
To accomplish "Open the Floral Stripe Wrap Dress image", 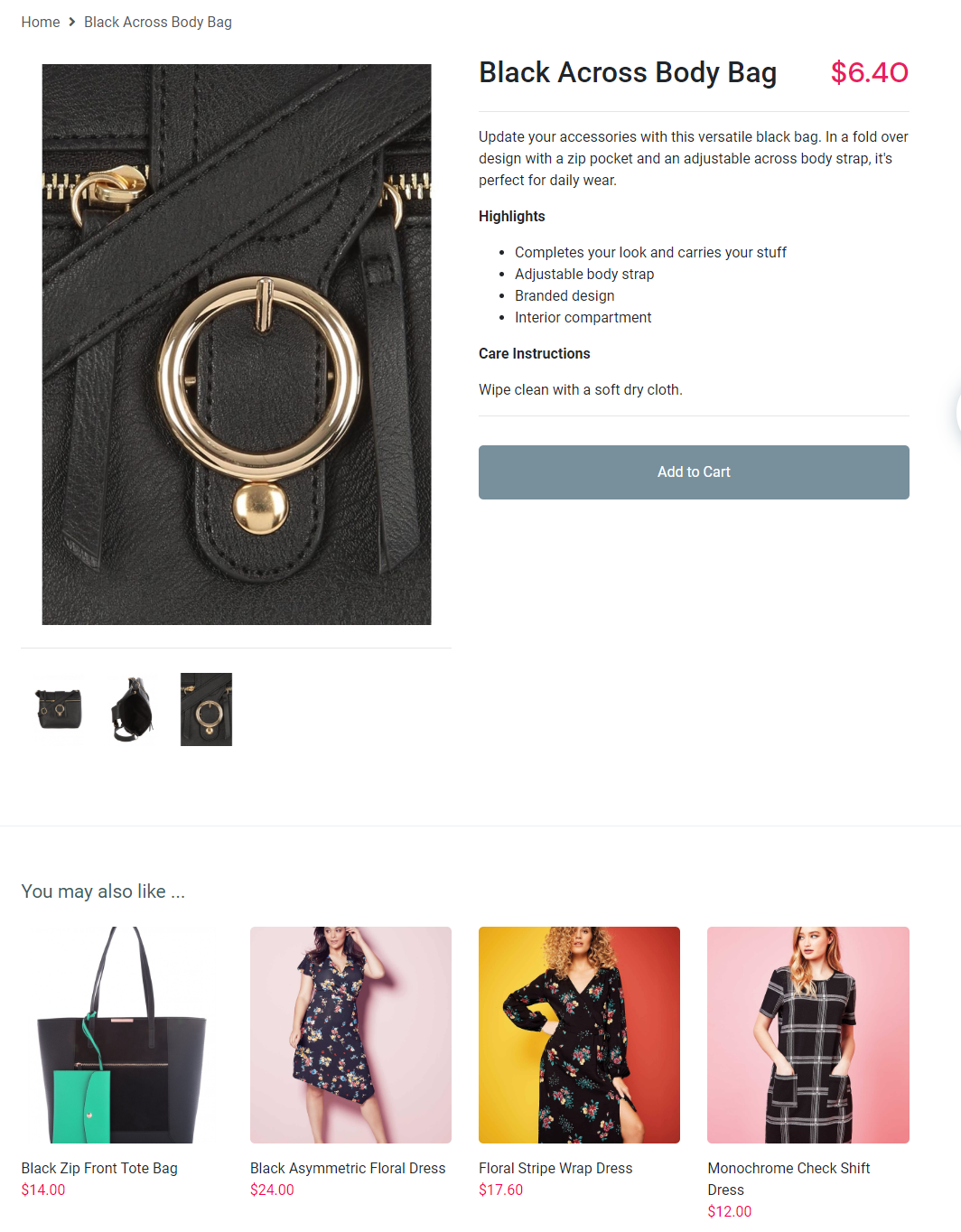I will [579, 1035].
